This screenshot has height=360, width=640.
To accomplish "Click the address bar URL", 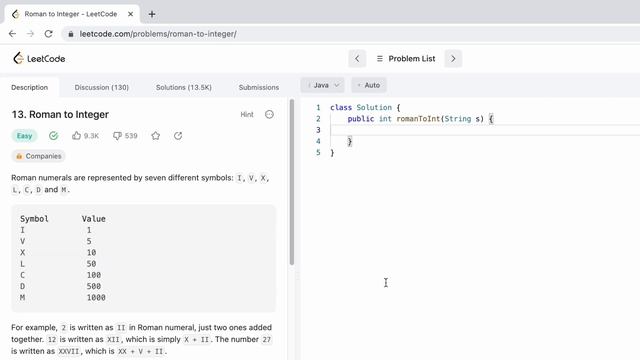I will (158, 34).
